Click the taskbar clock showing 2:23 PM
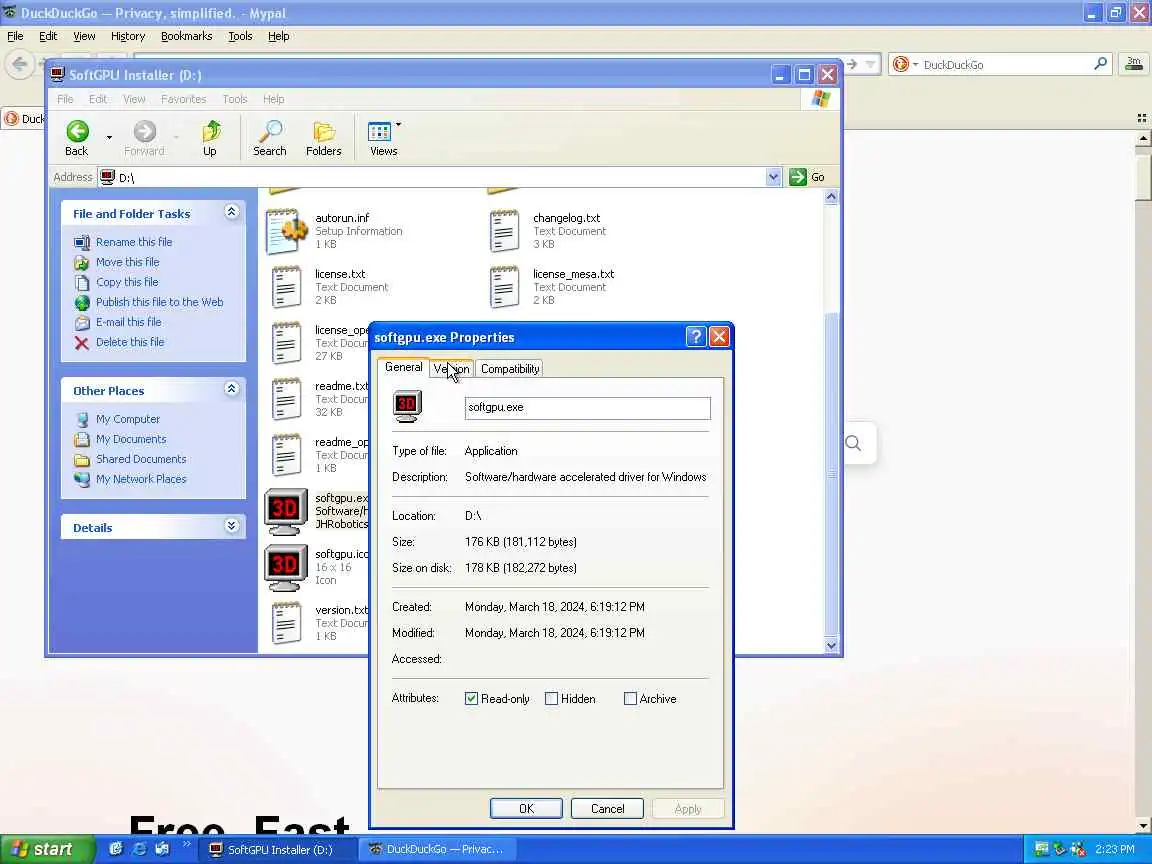The image size is (1152, 864). (x=1115, y=849)
